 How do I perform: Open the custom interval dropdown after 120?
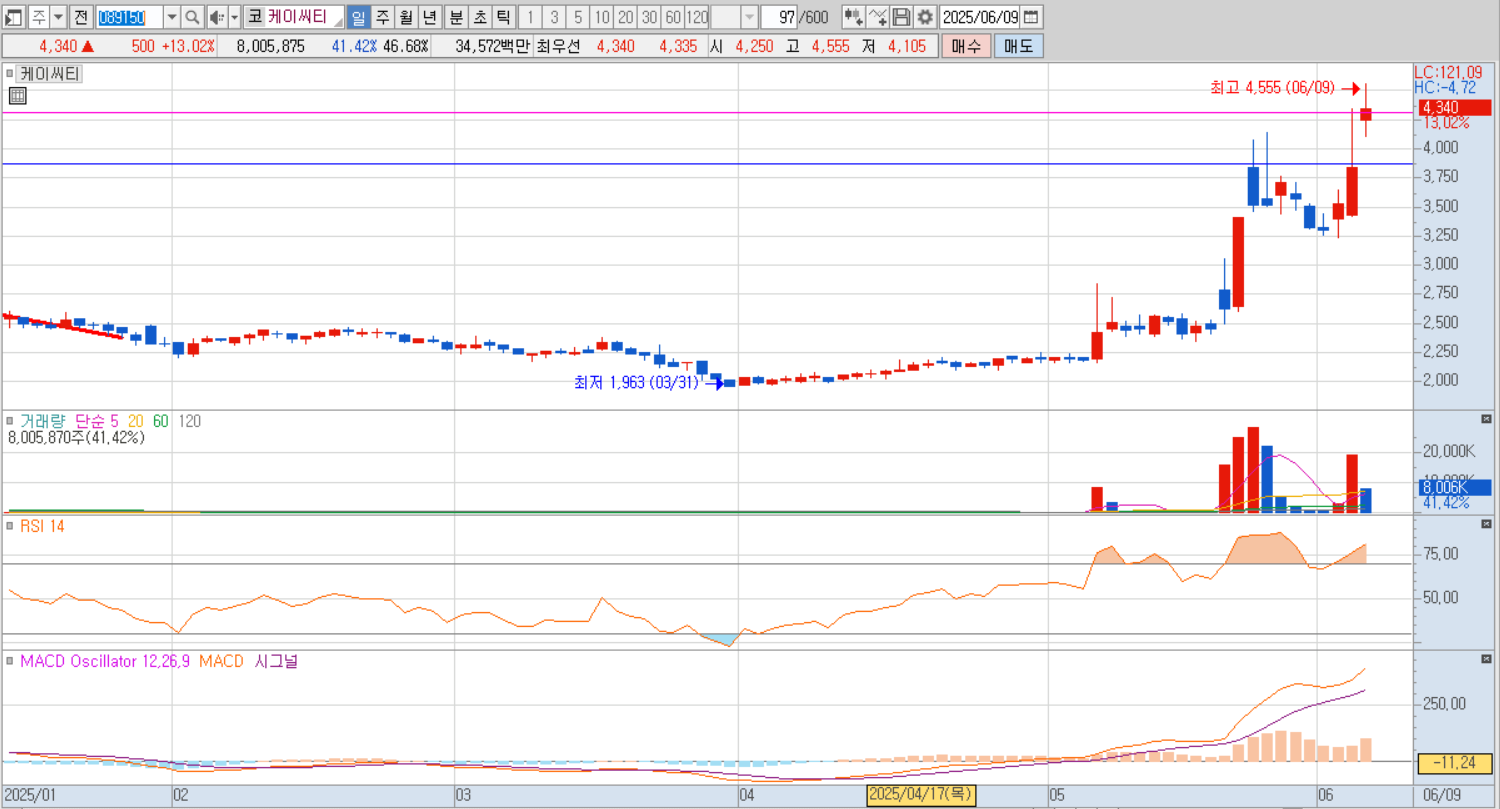(x=749, y=17)
